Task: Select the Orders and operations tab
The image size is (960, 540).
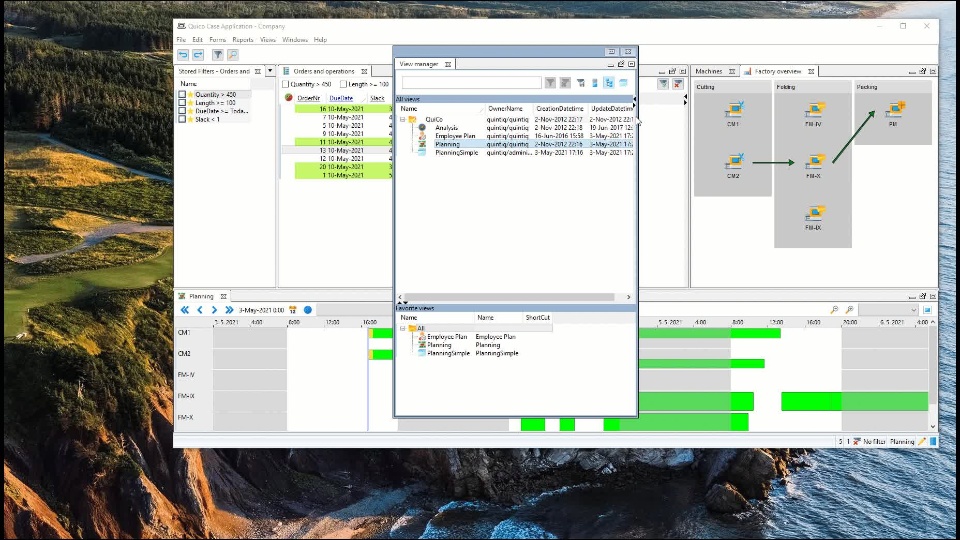Action: pos(323,71)
